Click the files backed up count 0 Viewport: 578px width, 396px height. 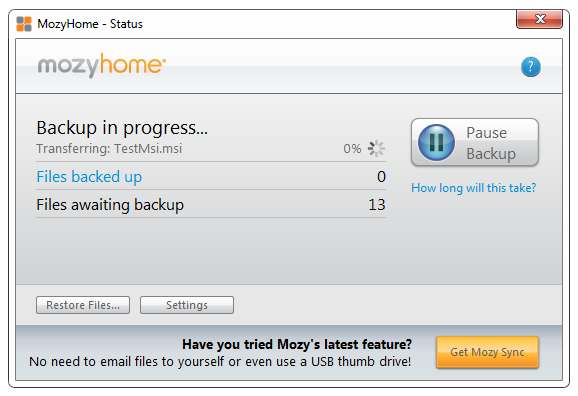pyautogui.click(x=381, y=177)
